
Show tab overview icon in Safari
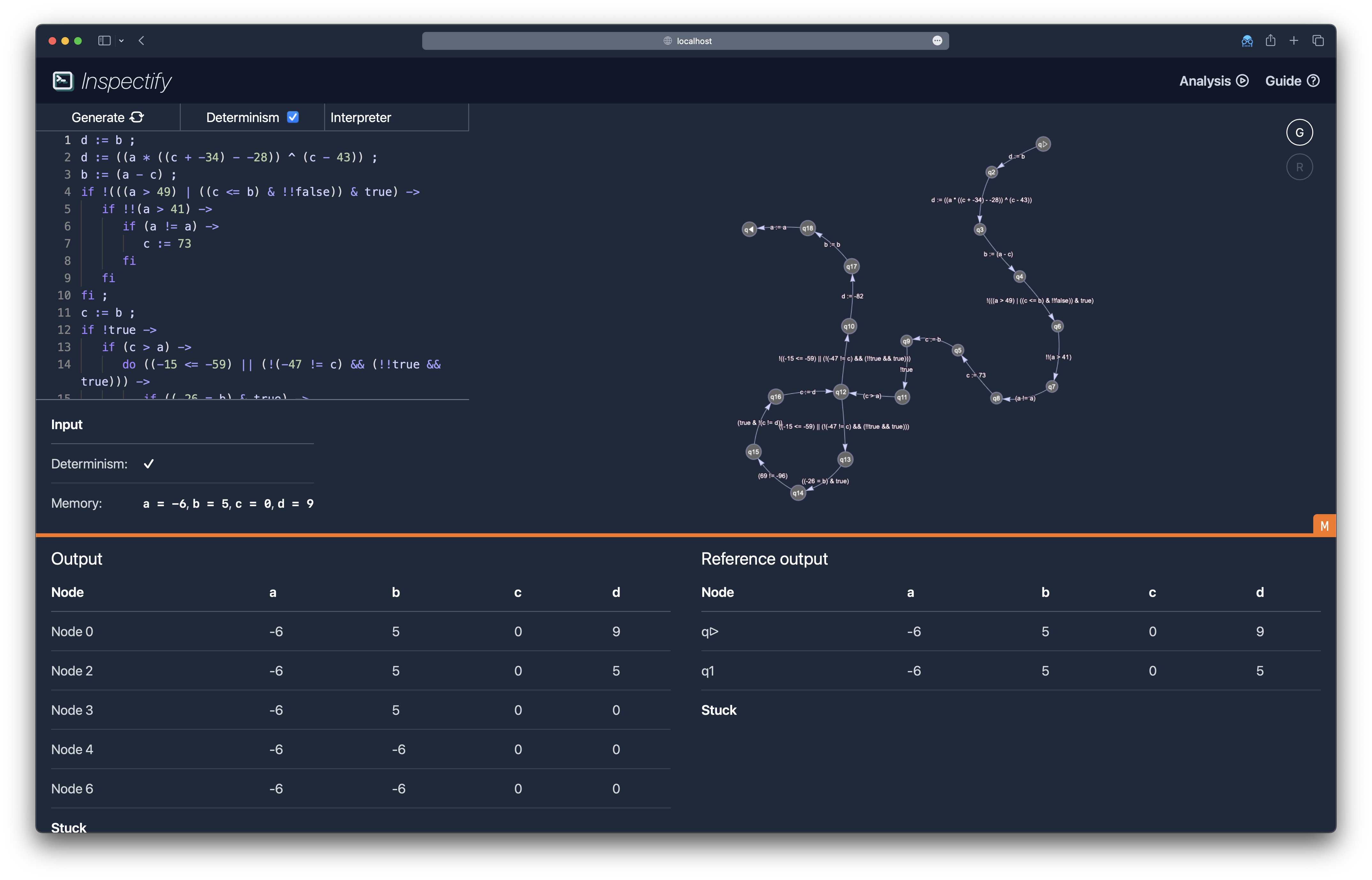[x=1318, y=41]
